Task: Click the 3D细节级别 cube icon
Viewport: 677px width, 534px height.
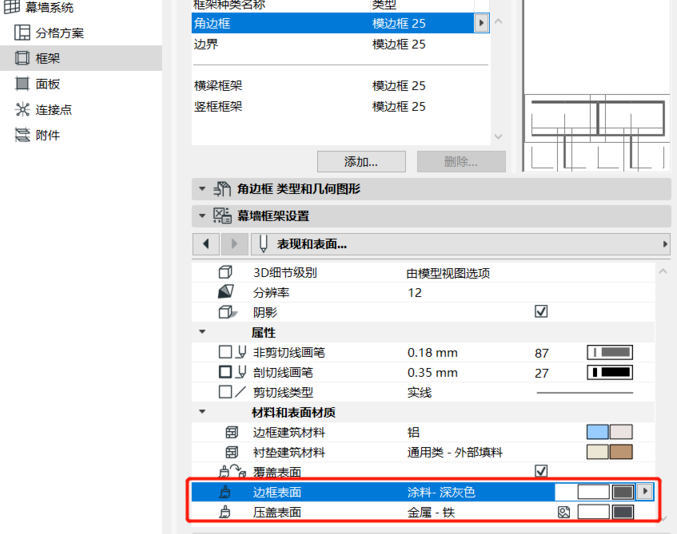Action: click(225, 272)
